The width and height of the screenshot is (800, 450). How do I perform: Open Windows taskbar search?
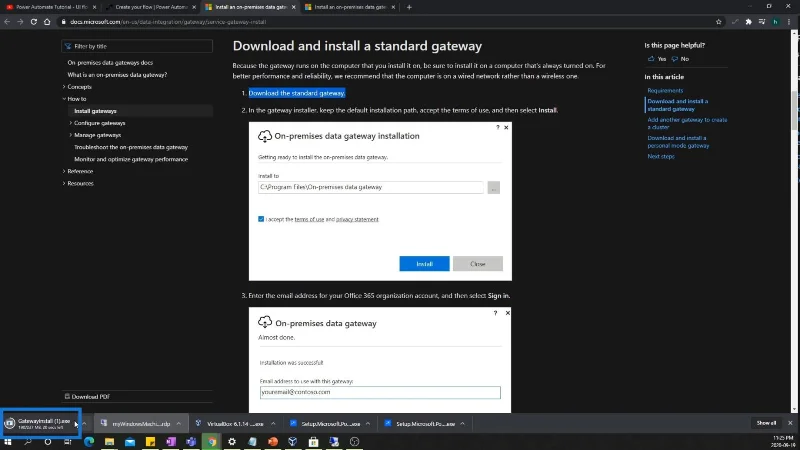point(28,441)
